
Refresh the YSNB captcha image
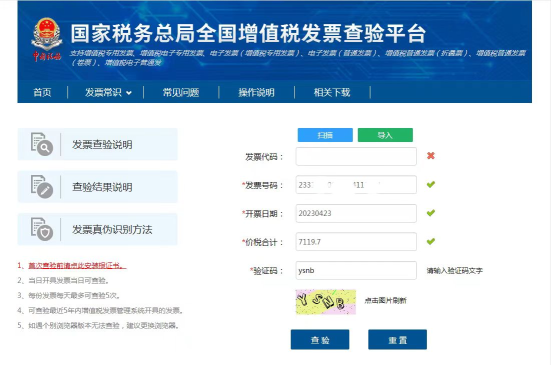[x=326, y=302]
